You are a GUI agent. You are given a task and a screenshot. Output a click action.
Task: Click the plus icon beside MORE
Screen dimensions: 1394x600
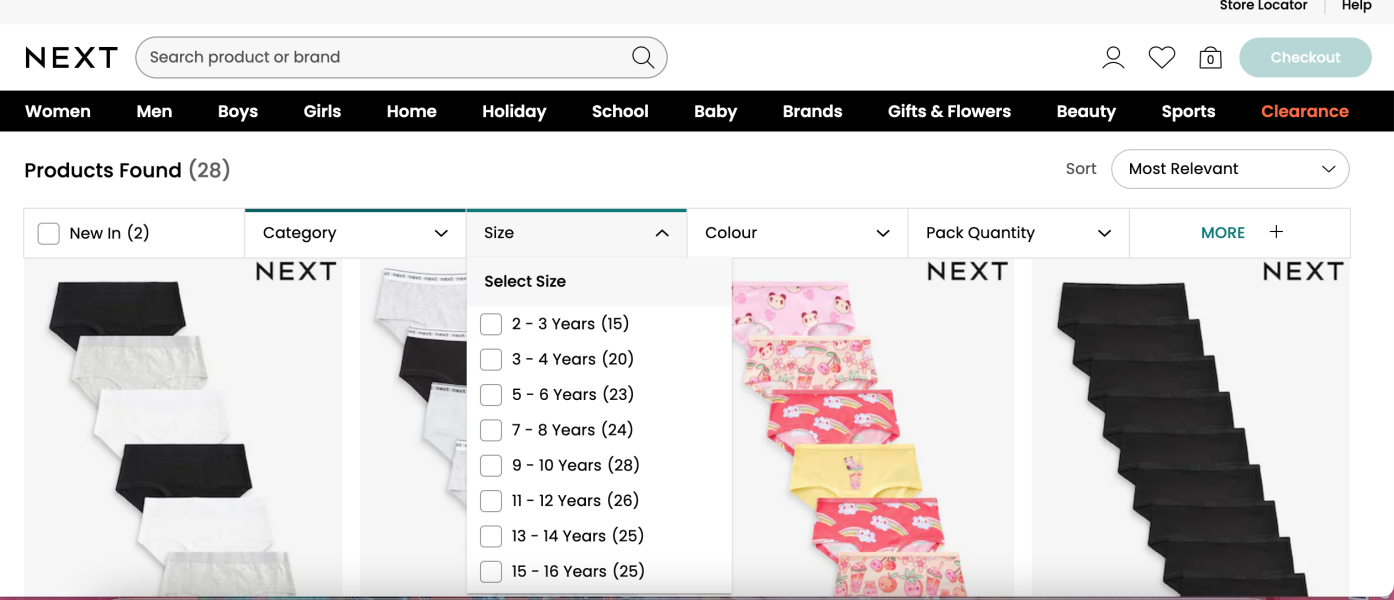click(x=1276, y=232)
